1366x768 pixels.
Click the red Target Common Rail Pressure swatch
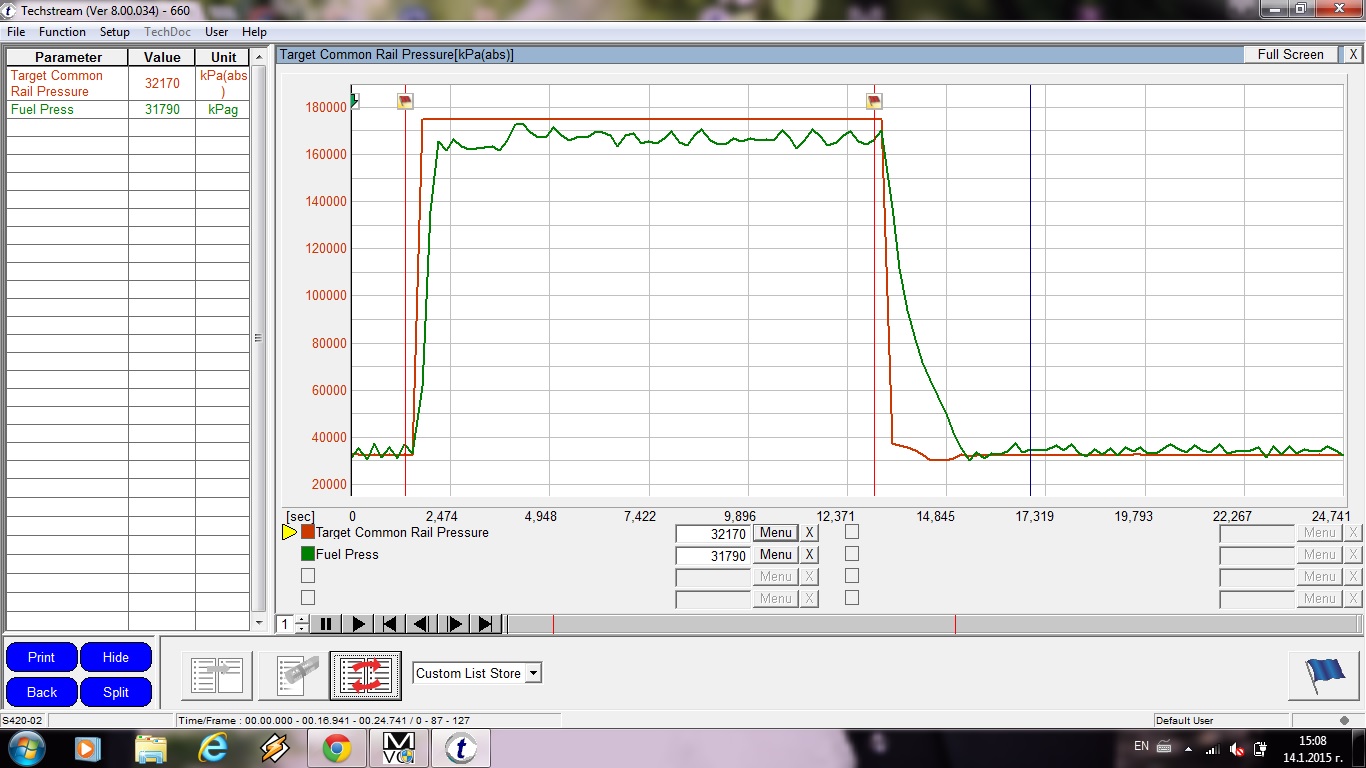[308, 532]
